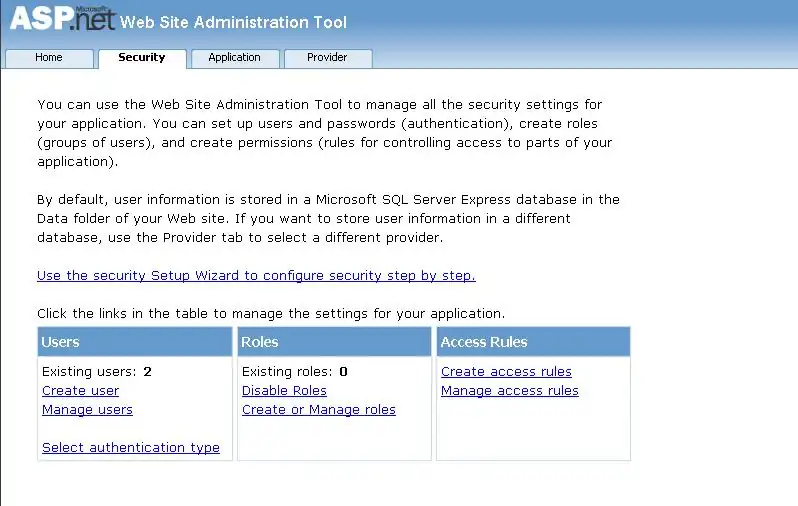Open Create or Manage roles
Viewport: 798px width, 506px height.
coord(319,410)
